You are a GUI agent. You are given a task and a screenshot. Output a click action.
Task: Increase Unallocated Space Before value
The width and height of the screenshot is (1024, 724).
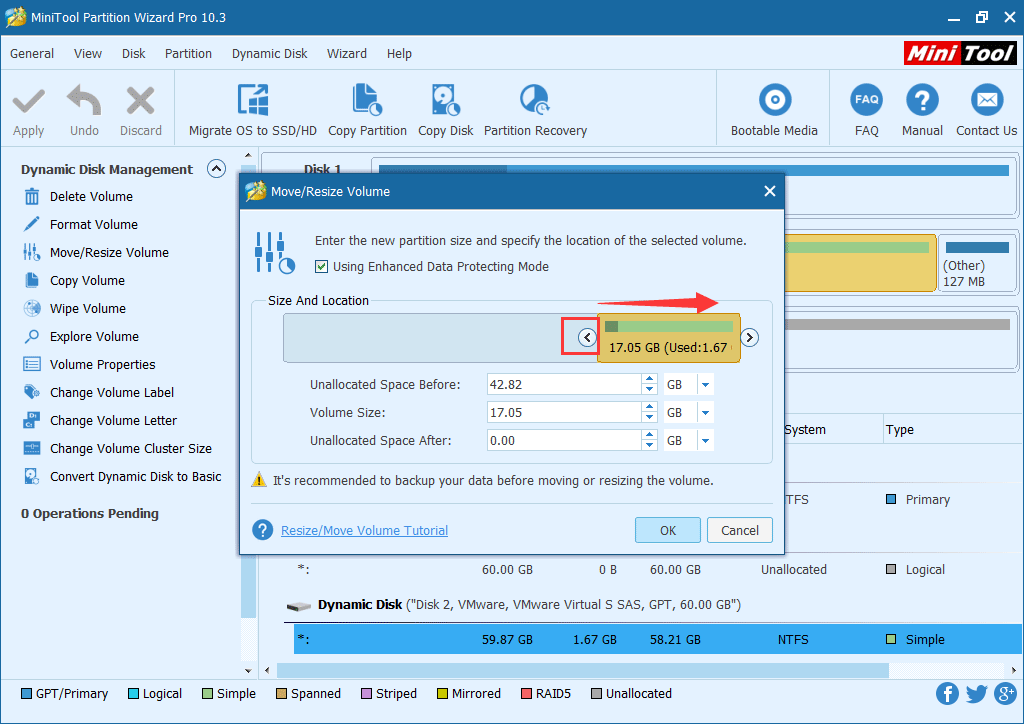649,379
